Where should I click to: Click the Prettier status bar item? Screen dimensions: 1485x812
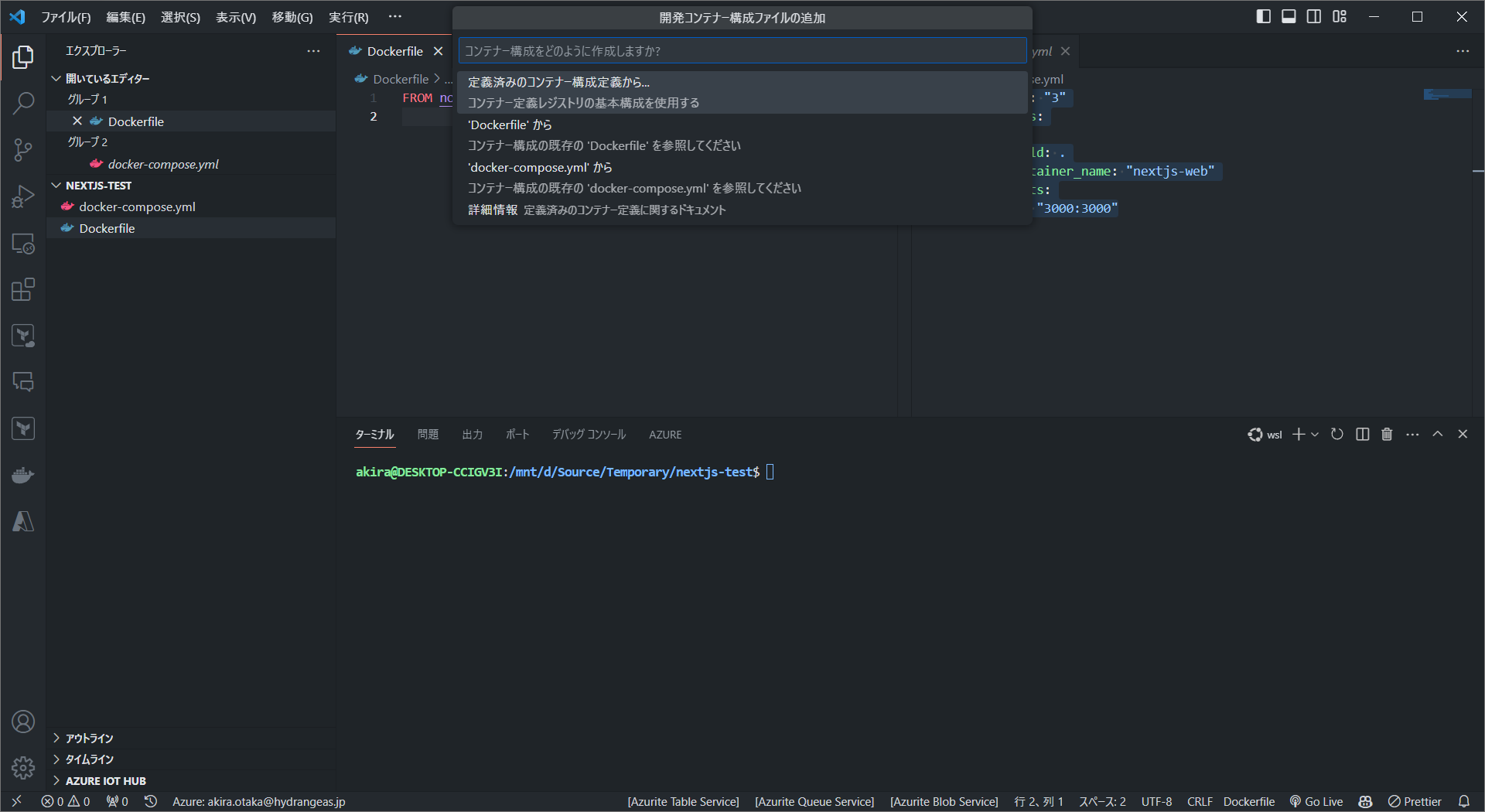(1415, 801)
